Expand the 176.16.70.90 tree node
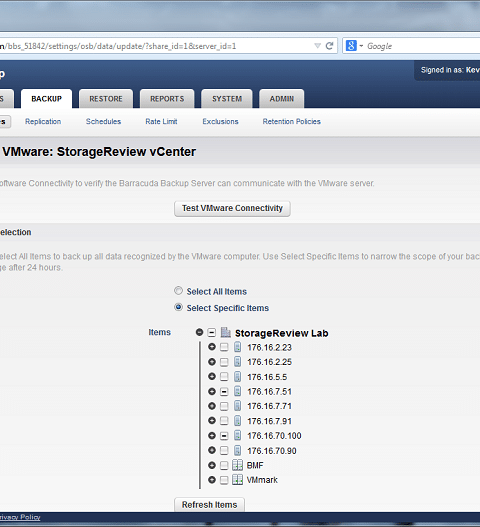480x527 pixels. pos(212,450)
